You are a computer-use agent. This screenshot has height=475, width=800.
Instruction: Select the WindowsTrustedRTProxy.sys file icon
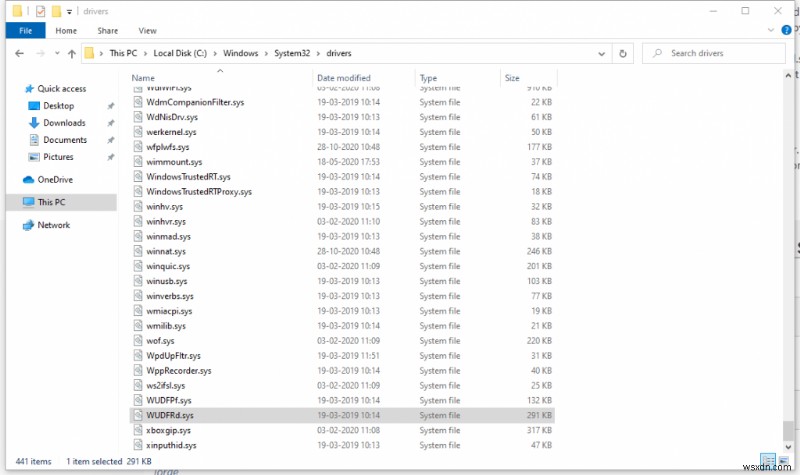[138, 191]
